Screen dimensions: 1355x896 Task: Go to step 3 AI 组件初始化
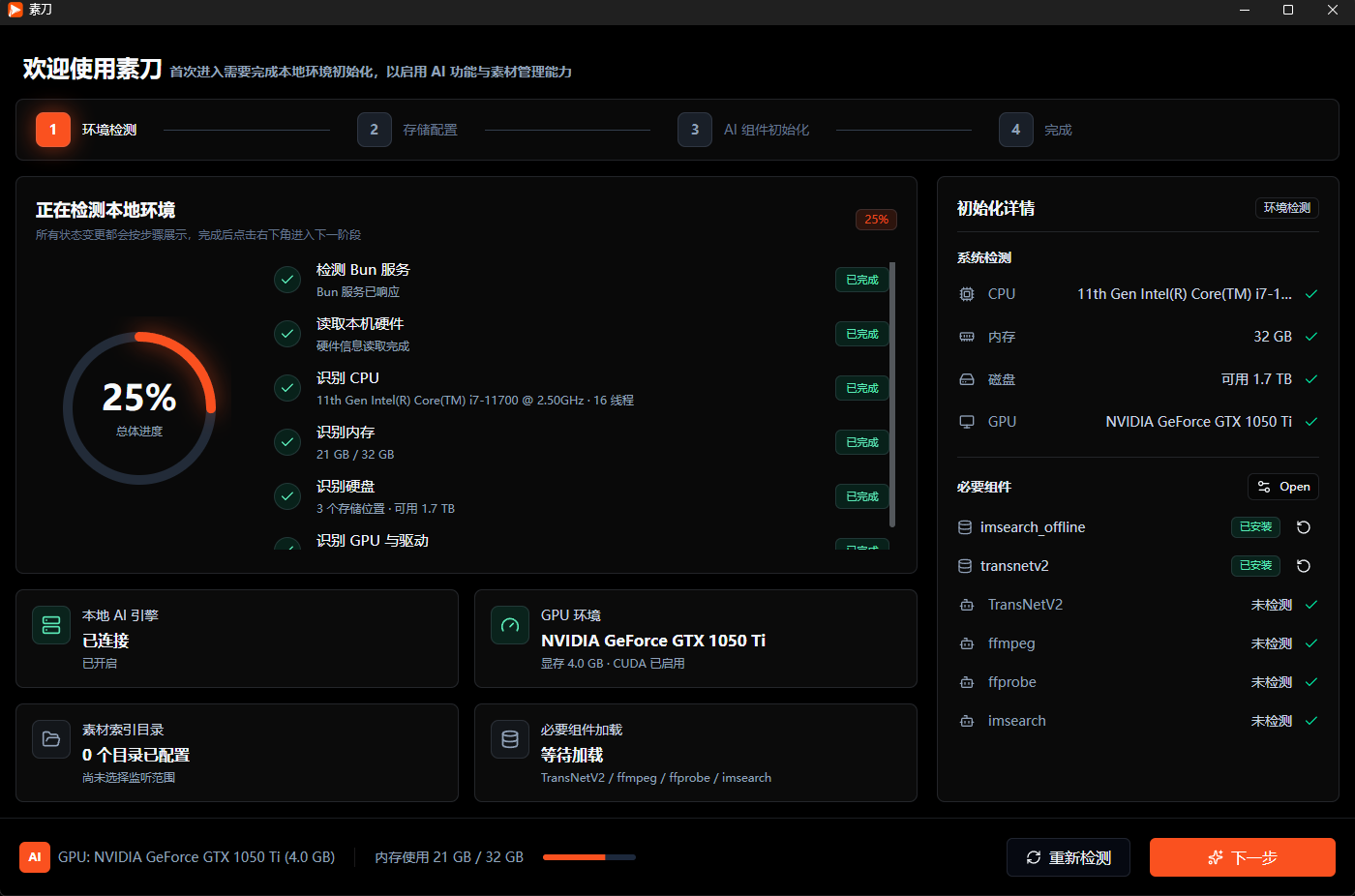click(x=743, y=130)
